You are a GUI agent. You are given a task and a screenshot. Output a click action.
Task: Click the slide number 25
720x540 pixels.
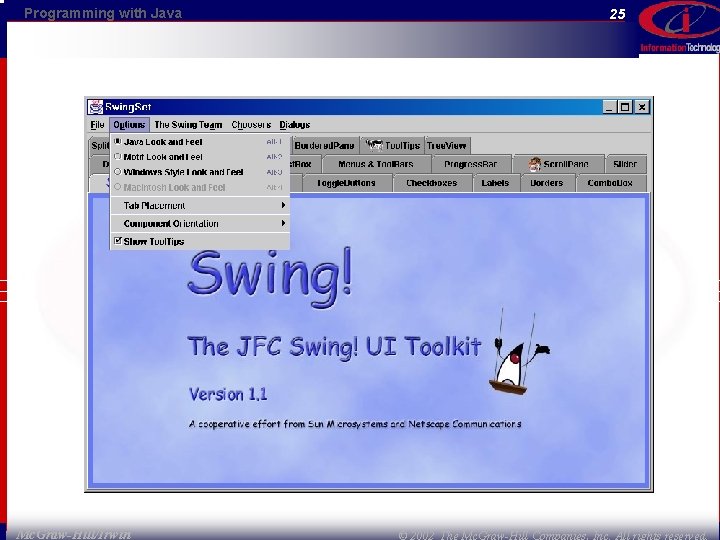pyautogui.click(x=618, y=14)
